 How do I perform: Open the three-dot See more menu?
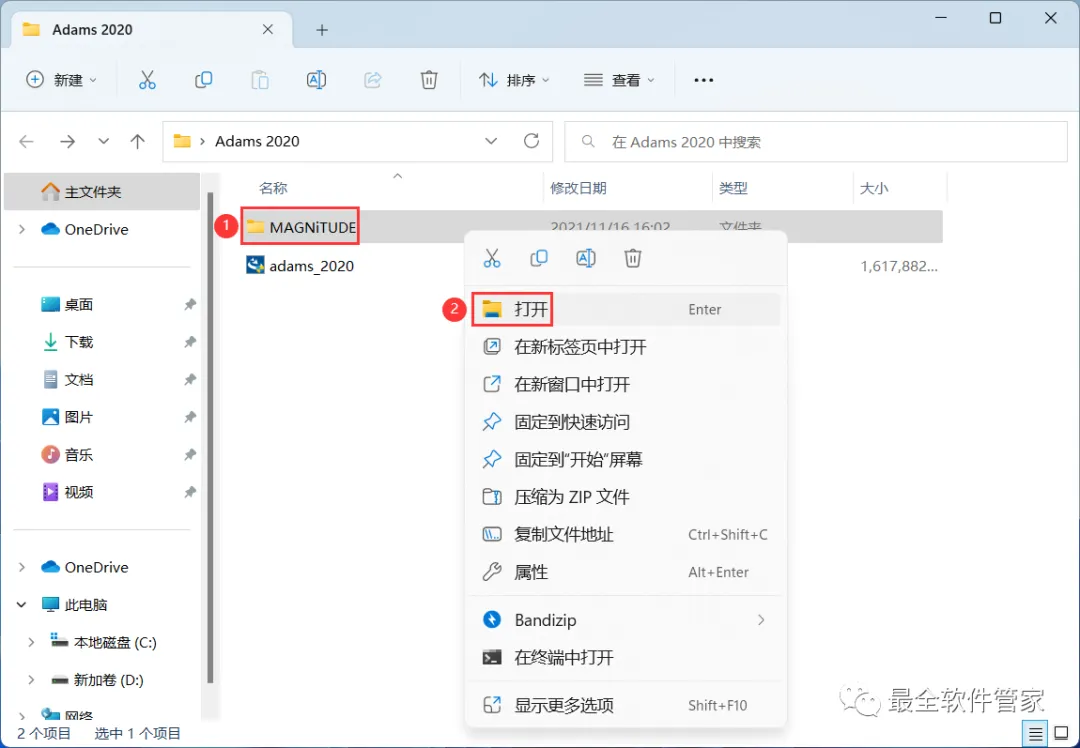click(703, 80)
